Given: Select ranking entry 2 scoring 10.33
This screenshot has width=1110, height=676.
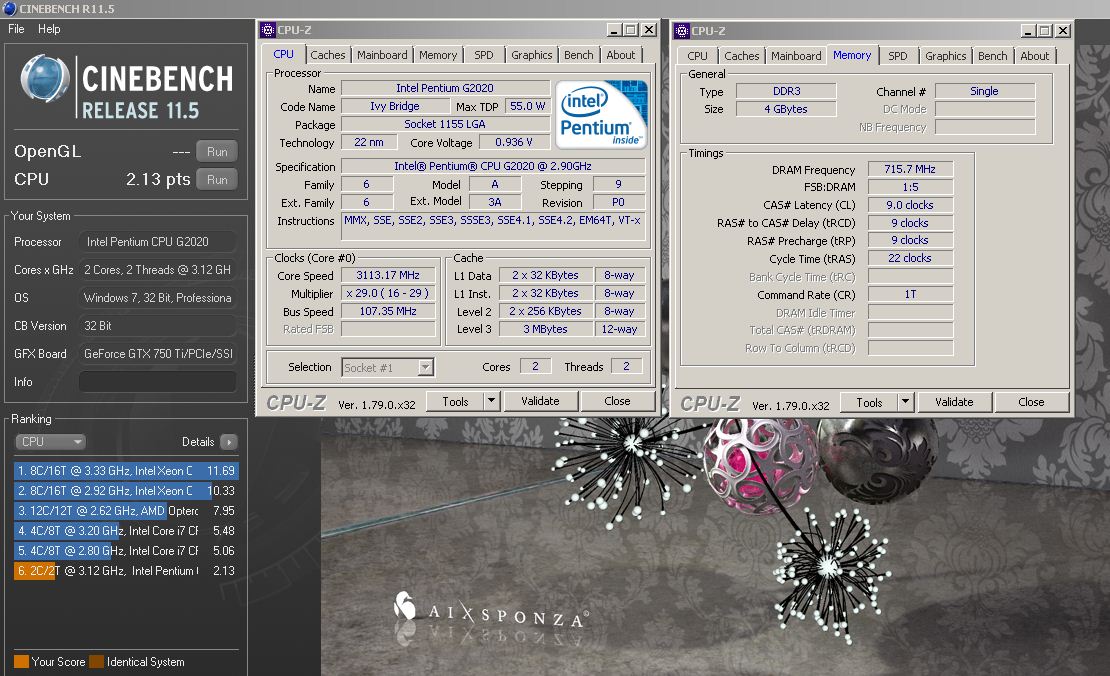Looking at the screenshot, I should [x=126, y=491].
